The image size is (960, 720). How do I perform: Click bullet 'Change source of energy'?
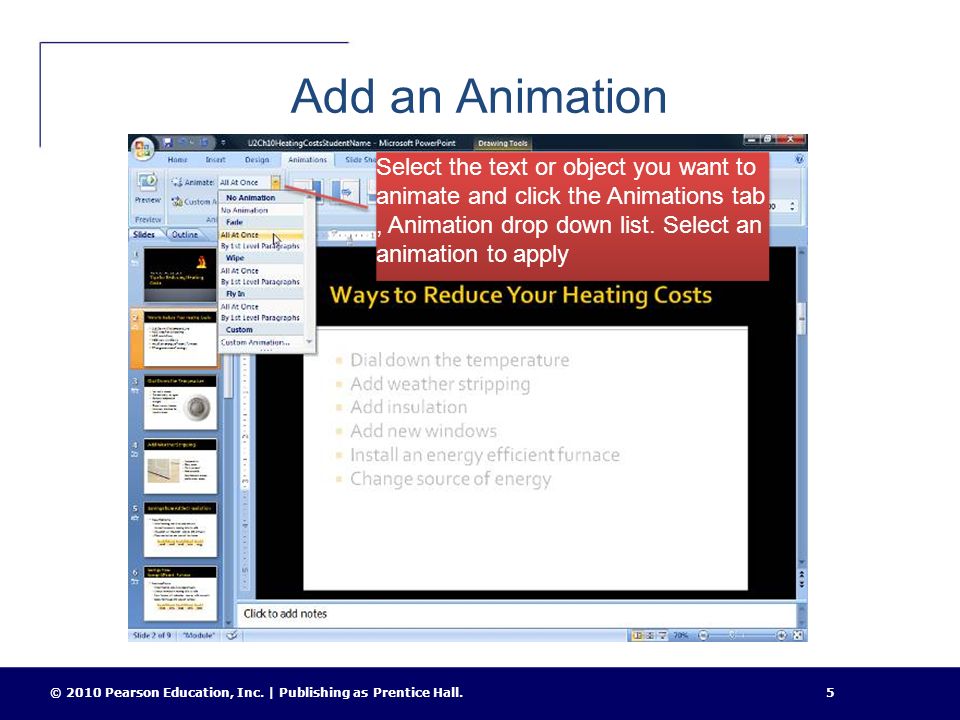pyautogui.click(x=451, y=479)
